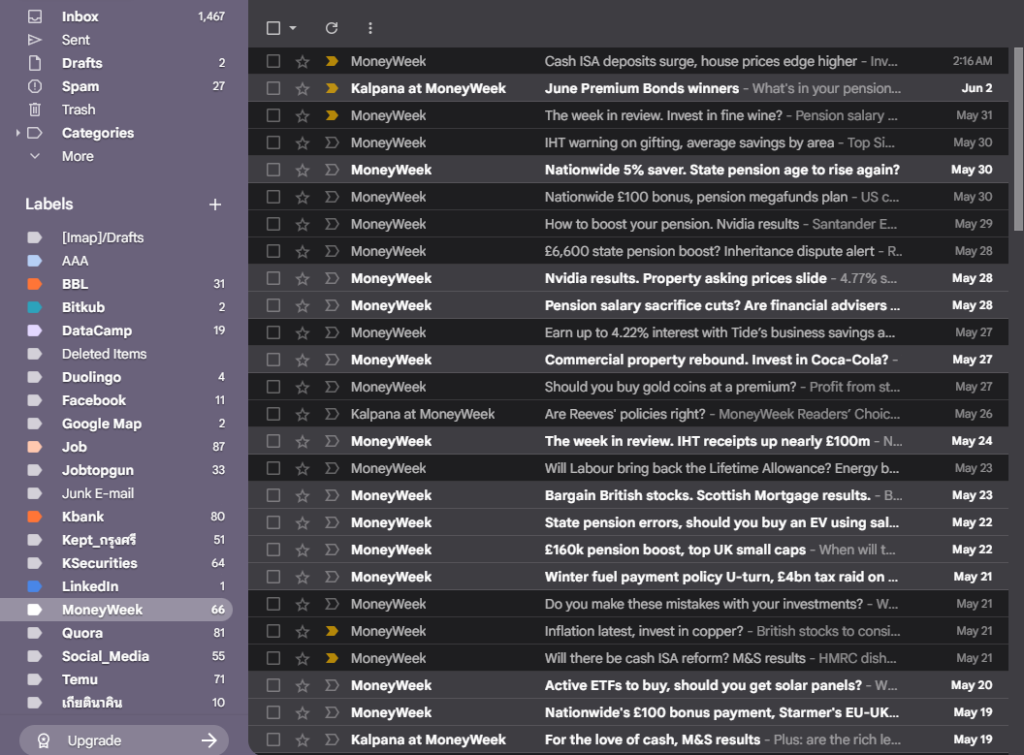Open the Inbox folder
This screenshot has width=1024, height=755.
[116, 16]
